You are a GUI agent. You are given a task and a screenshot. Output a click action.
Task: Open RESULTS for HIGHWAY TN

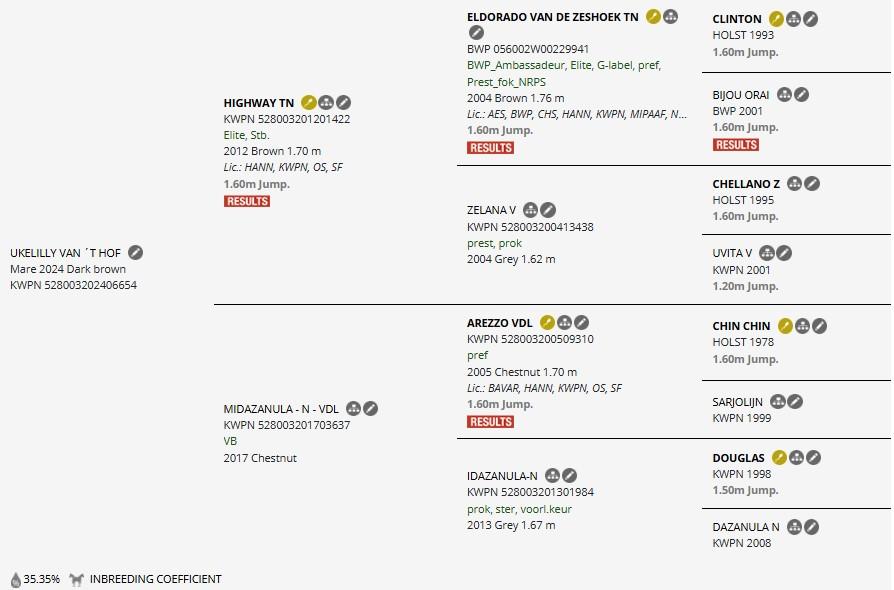click(x=247, y=201)
